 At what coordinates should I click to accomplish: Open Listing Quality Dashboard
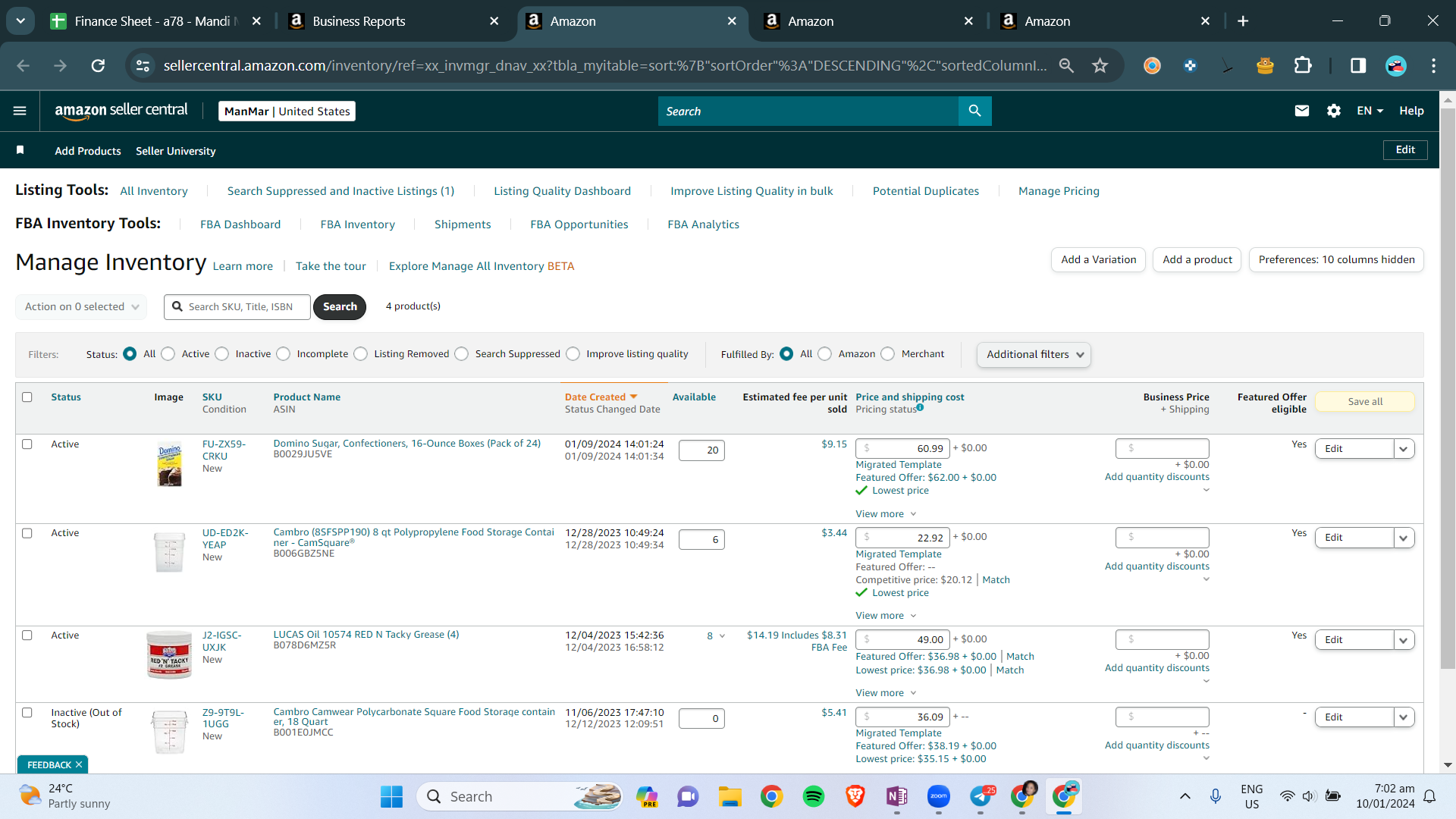coord(562,191)
